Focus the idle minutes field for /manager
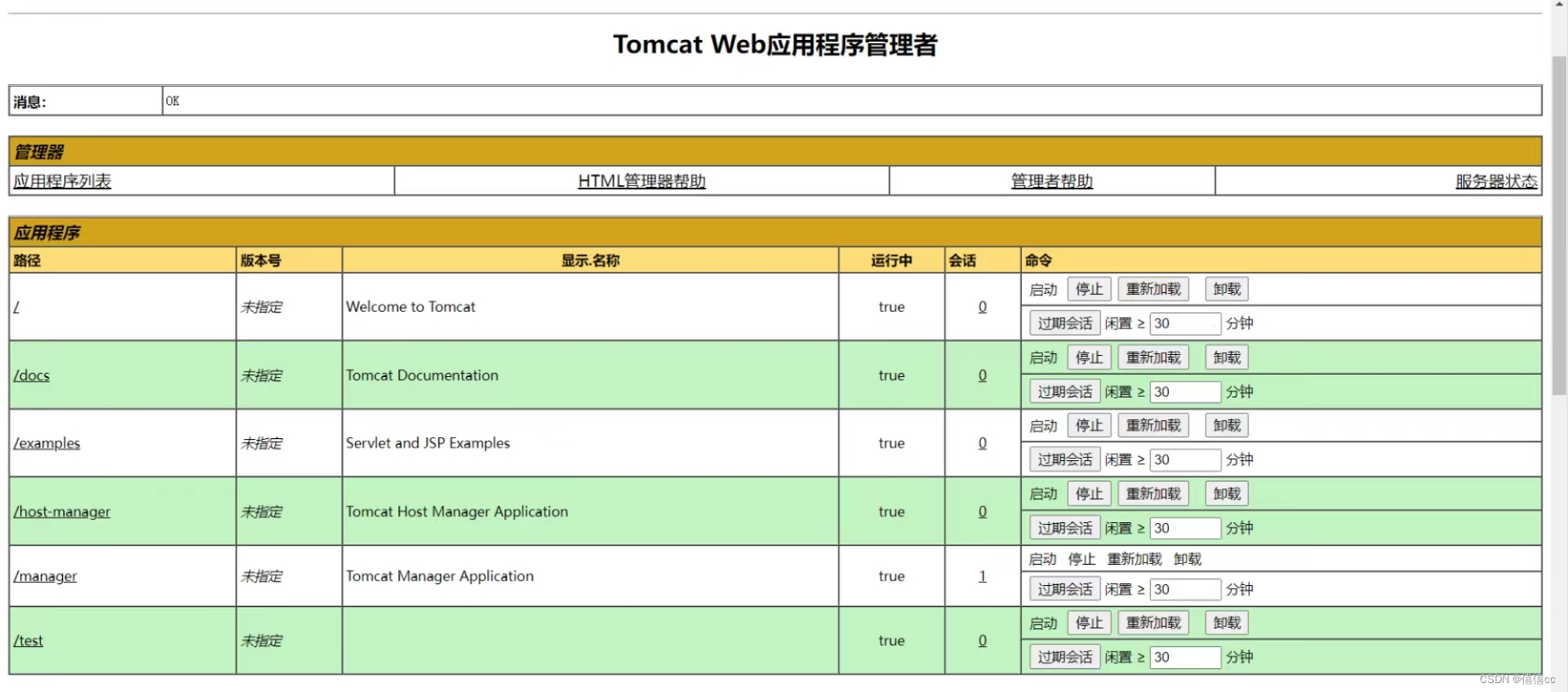The width and height of the screenshot is (1568, 692). (x=1185, y=589)
